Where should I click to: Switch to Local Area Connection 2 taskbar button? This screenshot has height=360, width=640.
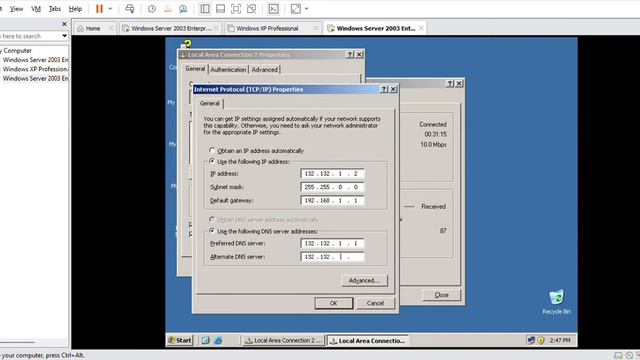point(283,340)
